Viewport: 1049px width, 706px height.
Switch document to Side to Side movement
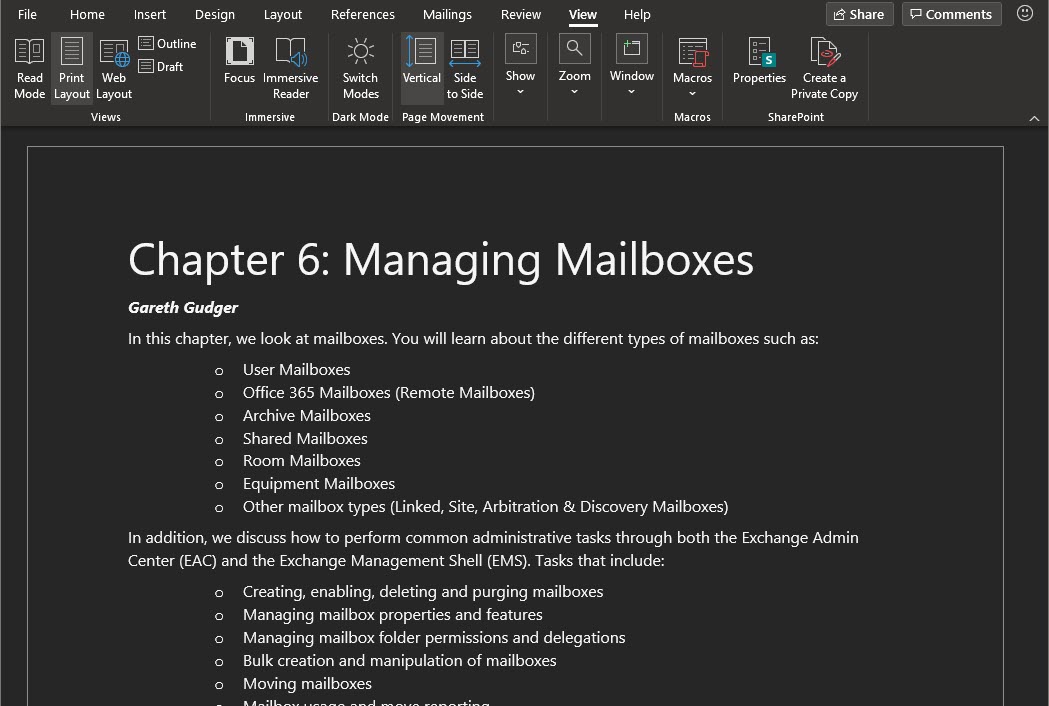click(x=464, y=67)
